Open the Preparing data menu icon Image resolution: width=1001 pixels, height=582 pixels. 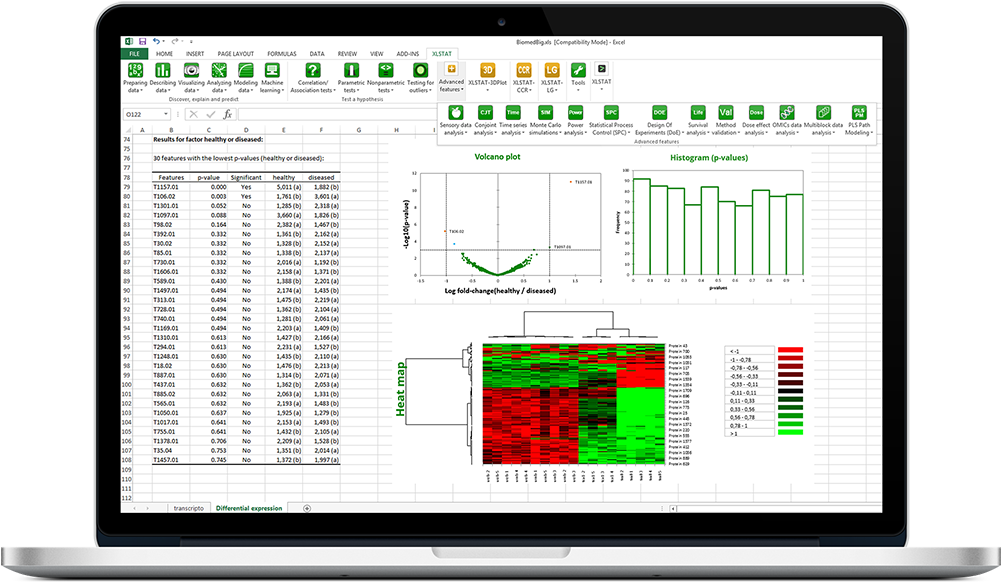pos(134,71)
